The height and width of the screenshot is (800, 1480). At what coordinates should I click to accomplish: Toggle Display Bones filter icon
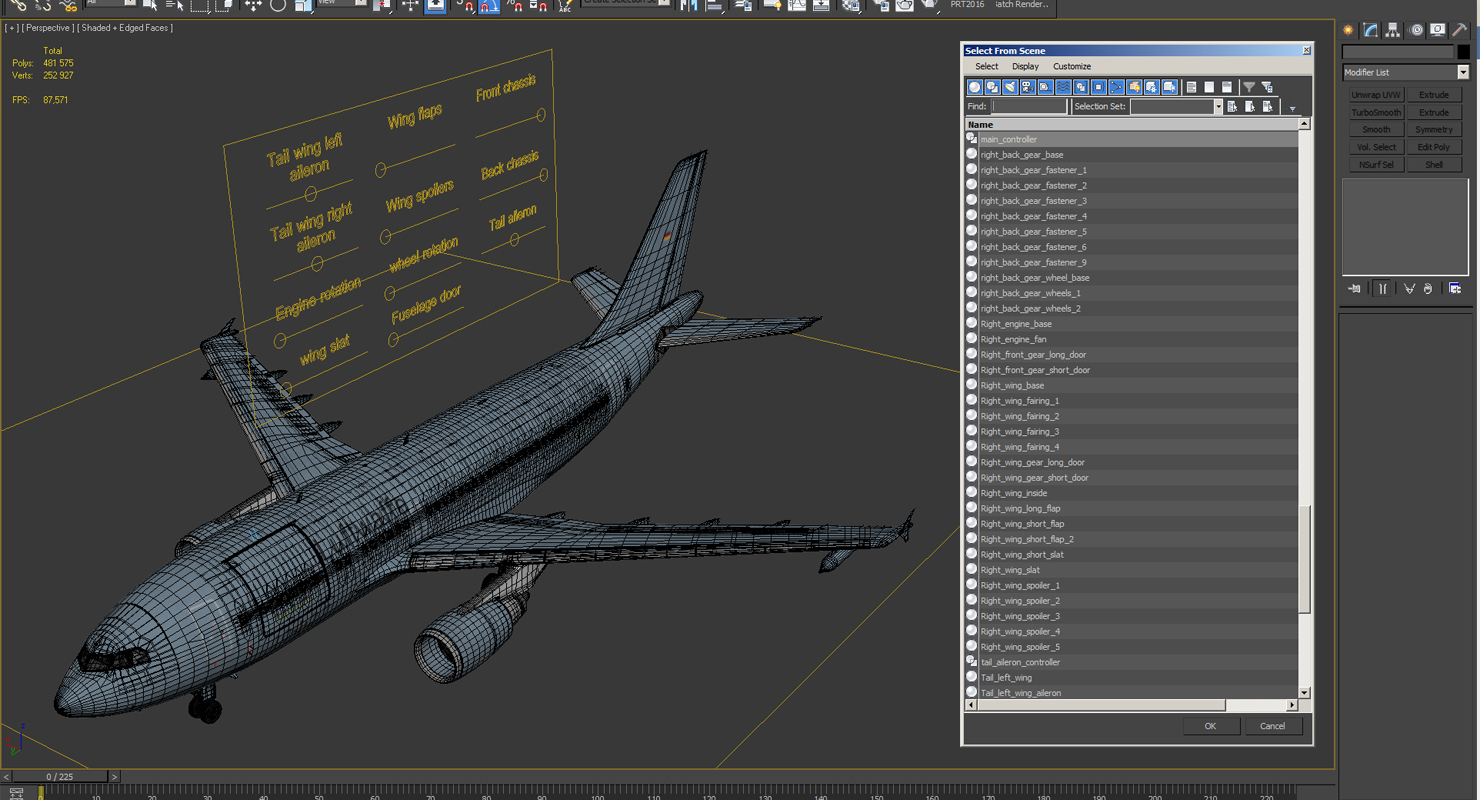click(x=1117, y=87)
